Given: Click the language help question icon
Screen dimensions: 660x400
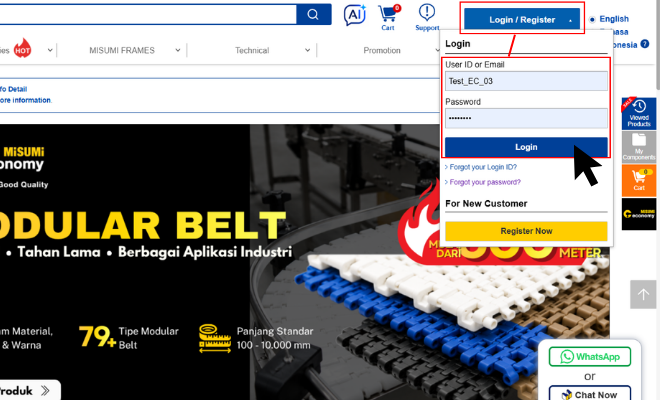Looking at the screenshot, I should [645, 44].
